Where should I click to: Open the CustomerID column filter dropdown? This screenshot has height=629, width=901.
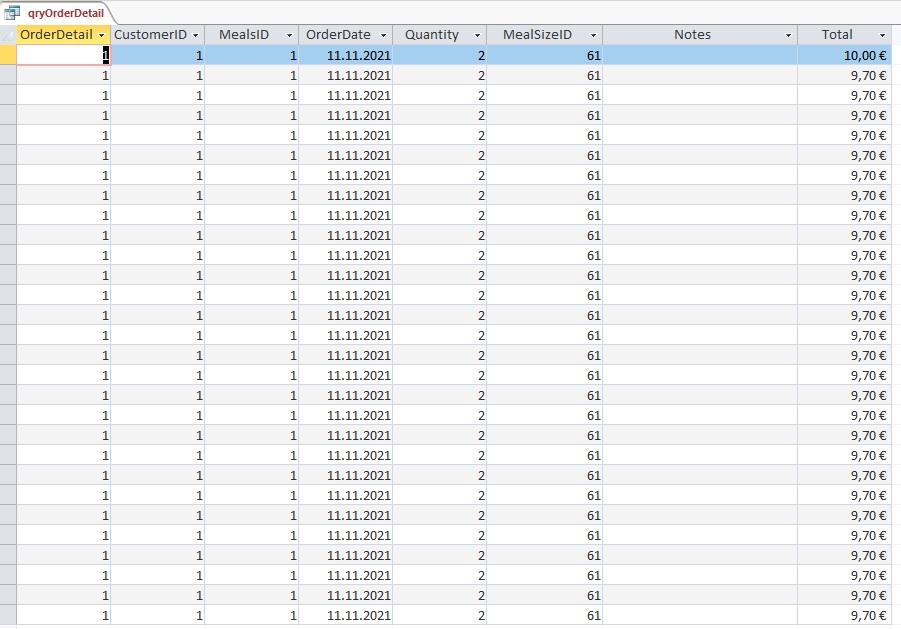point(195,35)
